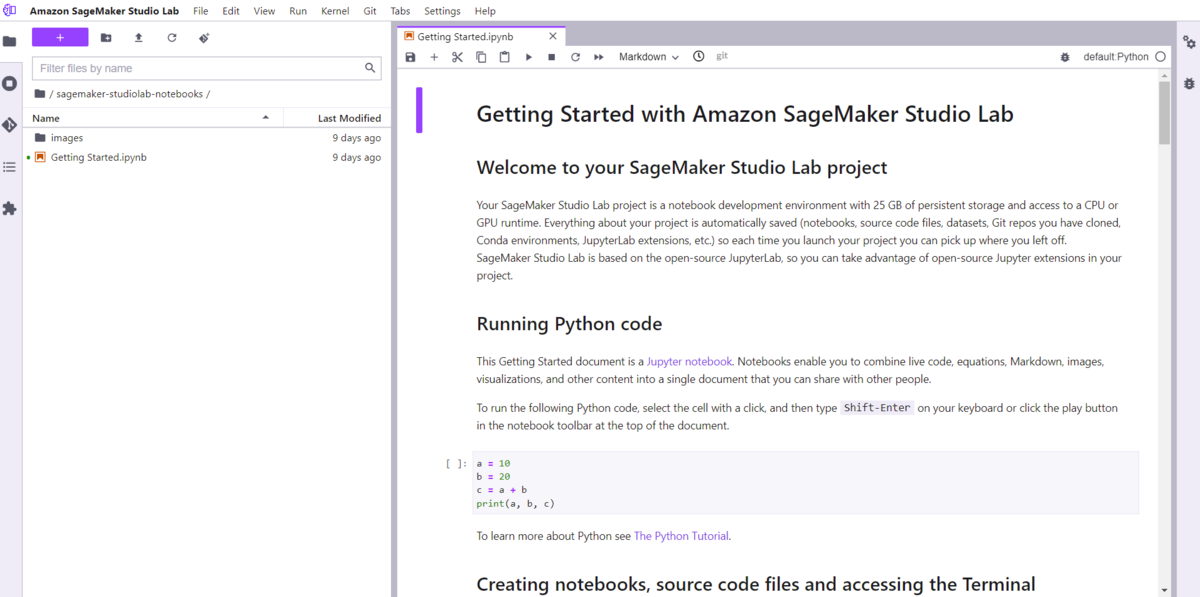Sort files by Name column header
This screenshot has height=597, width=1200.
coord(153,118)
